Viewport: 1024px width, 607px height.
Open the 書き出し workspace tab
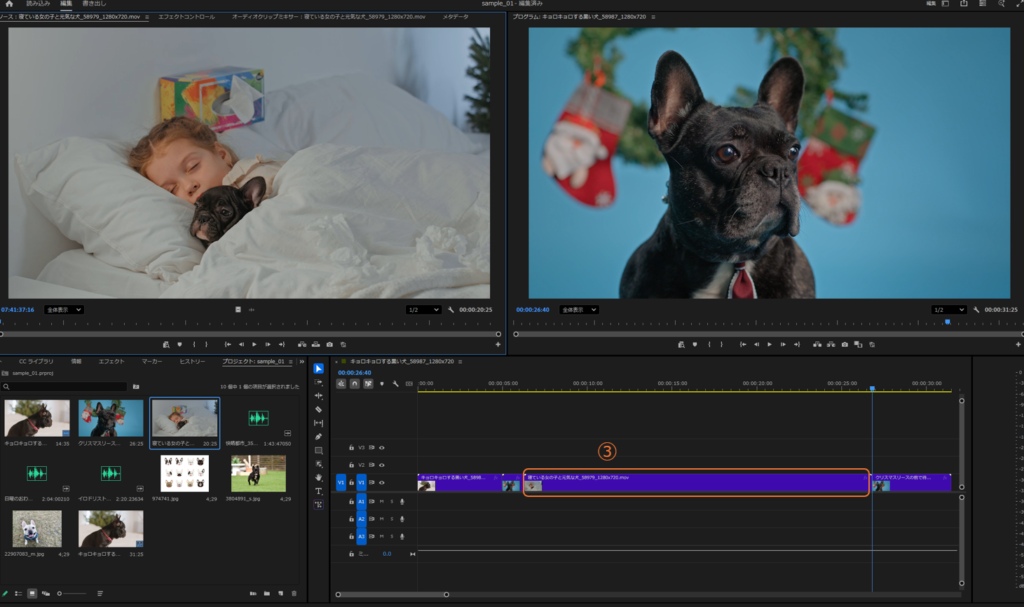point(95,4)
